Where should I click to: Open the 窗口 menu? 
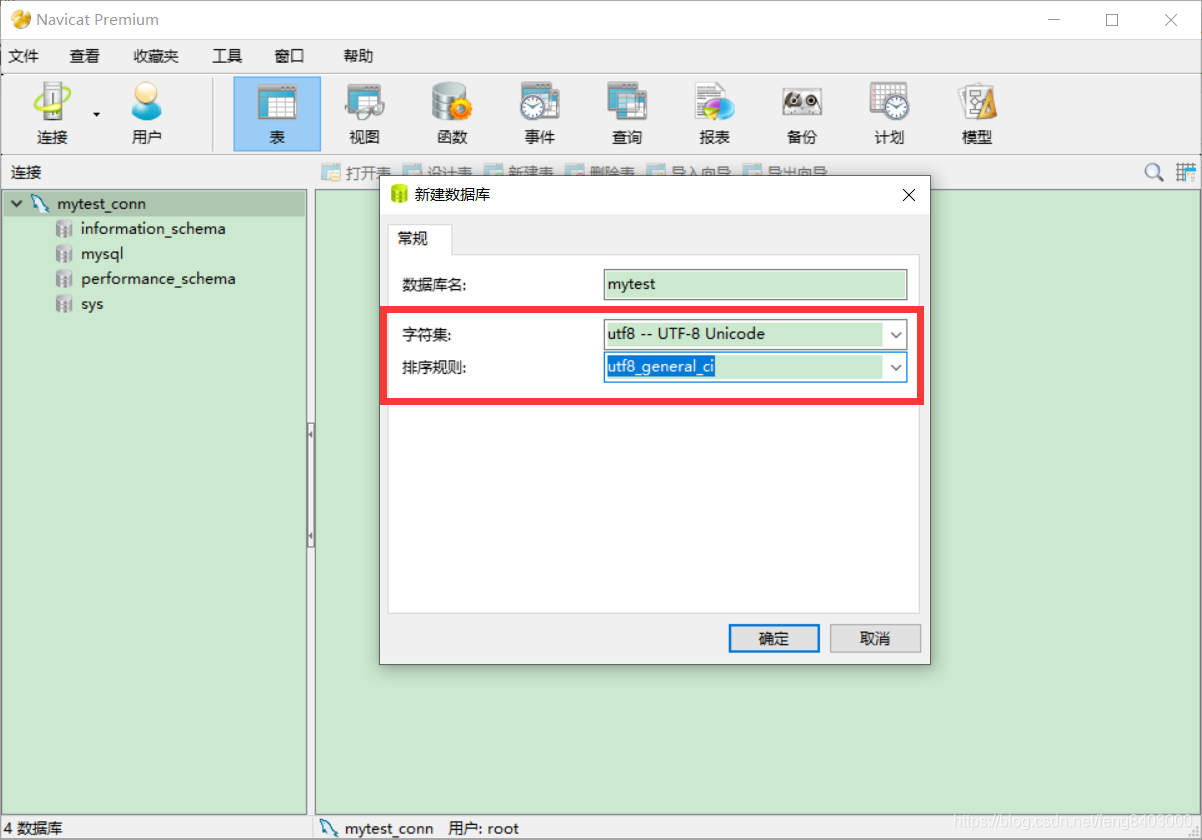coord(289,56)
